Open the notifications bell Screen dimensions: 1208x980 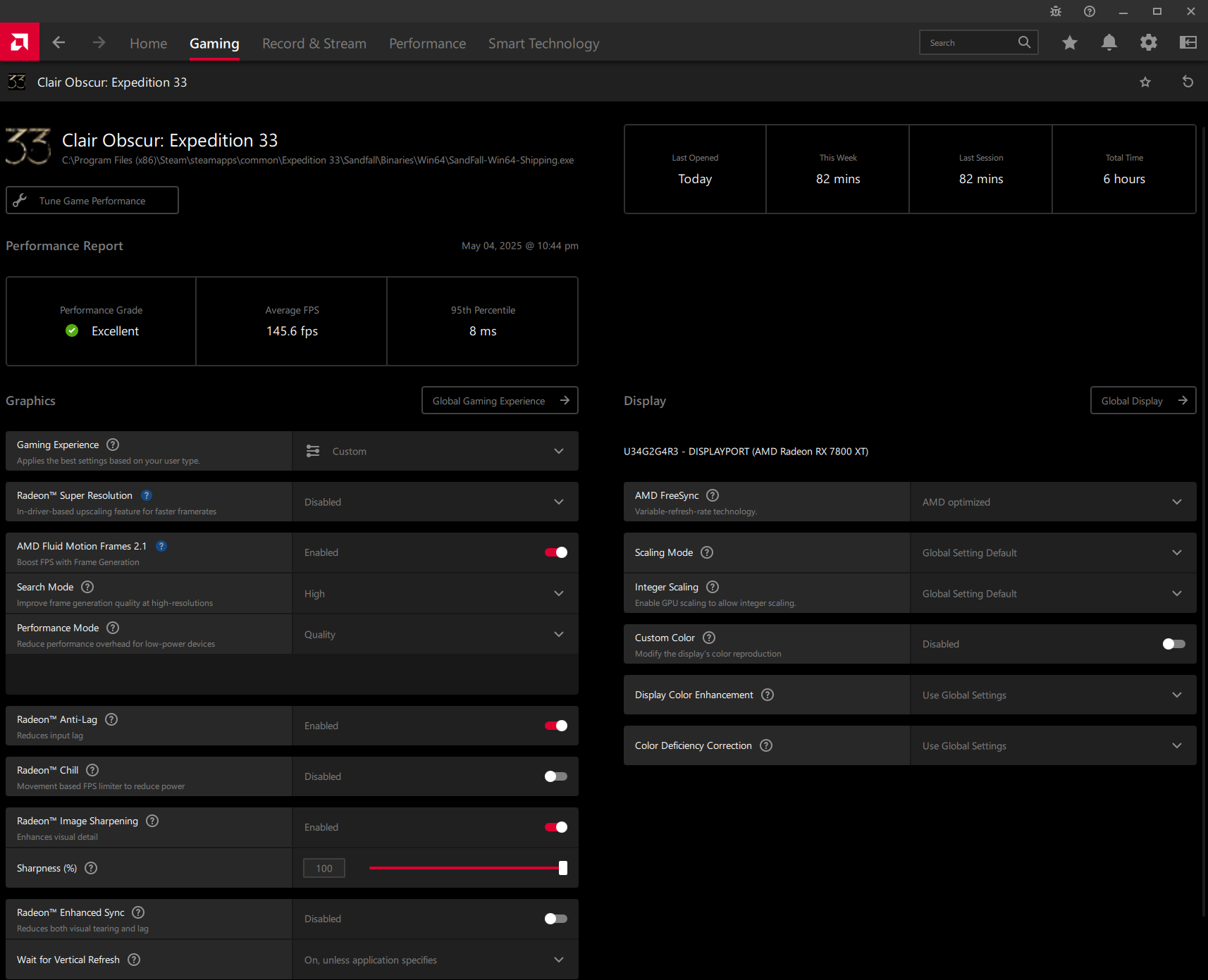[1109, 43]
